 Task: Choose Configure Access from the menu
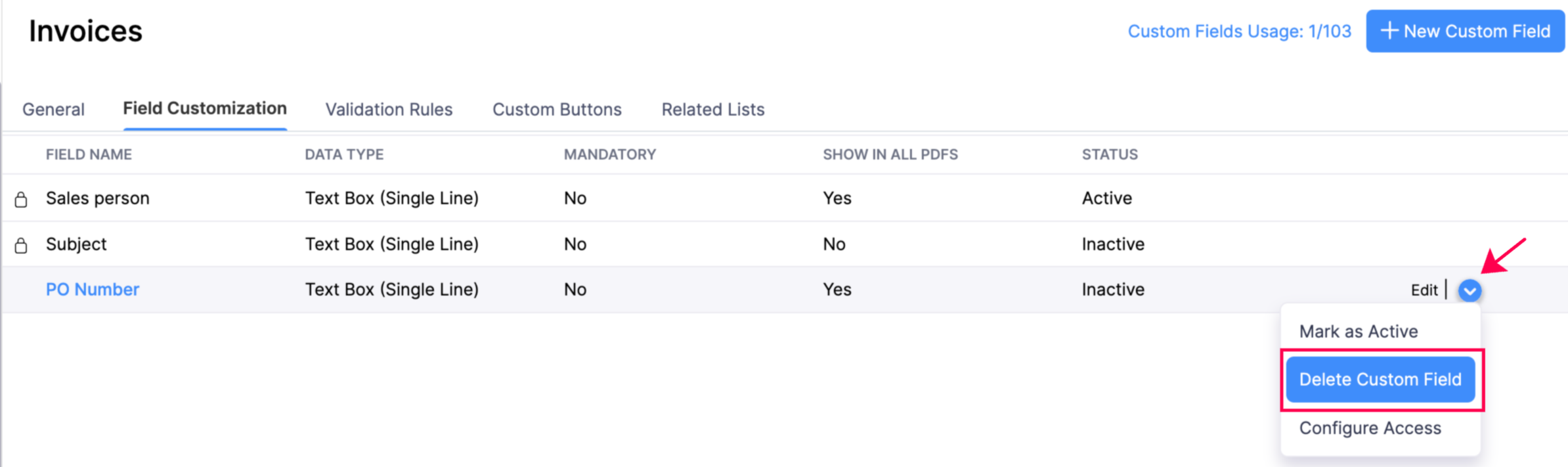[x=1370, y=428]
